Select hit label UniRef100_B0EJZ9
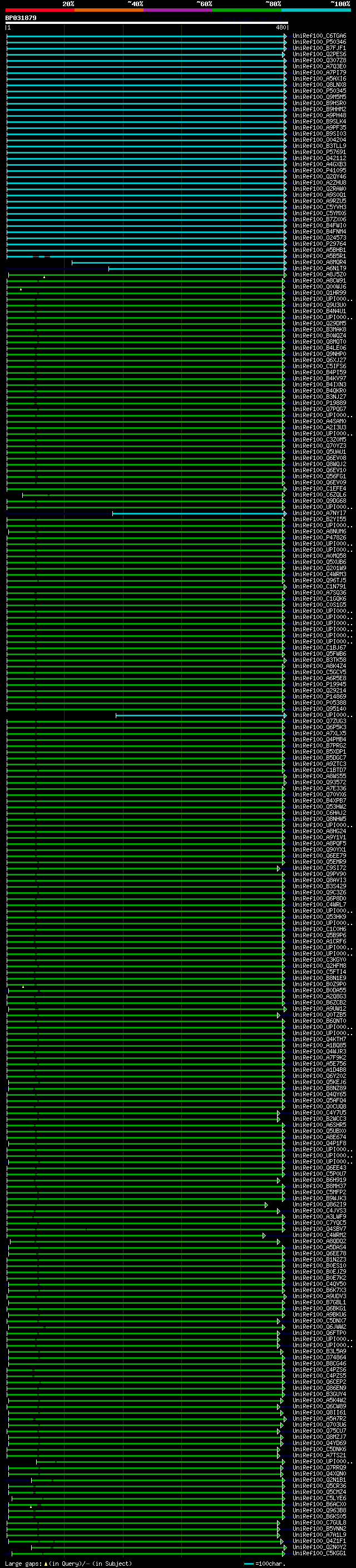Screen dimensions: 356x1568 click(x=319, y=1272)
